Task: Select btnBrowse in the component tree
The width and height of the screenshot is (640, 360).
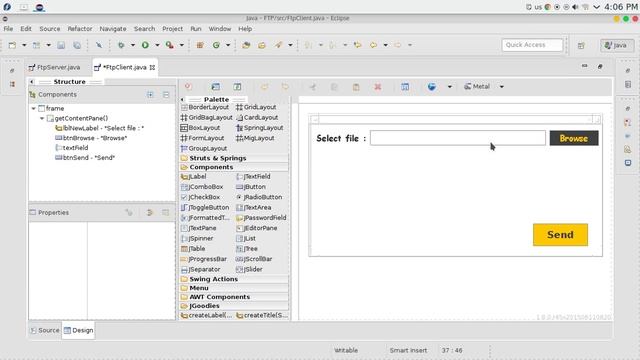Action: [91, 138]
